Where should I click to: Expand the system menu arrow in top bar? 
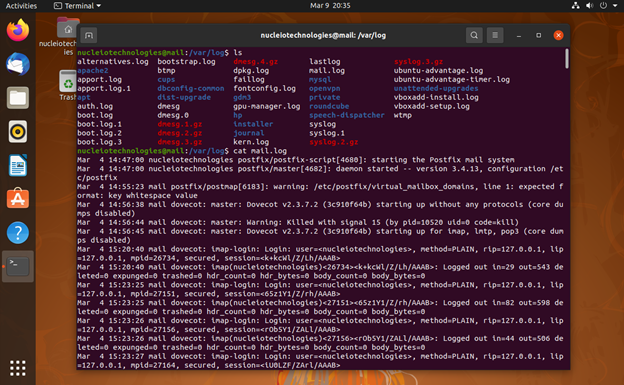point(615,6)
